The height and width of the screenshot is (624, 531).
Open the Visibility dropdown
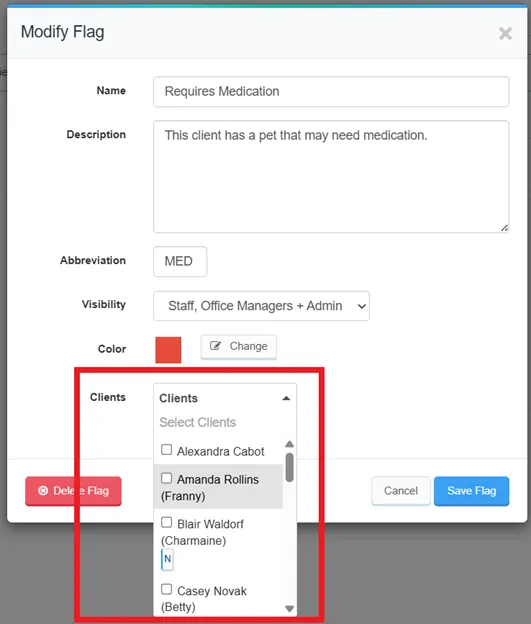point(261,306)
